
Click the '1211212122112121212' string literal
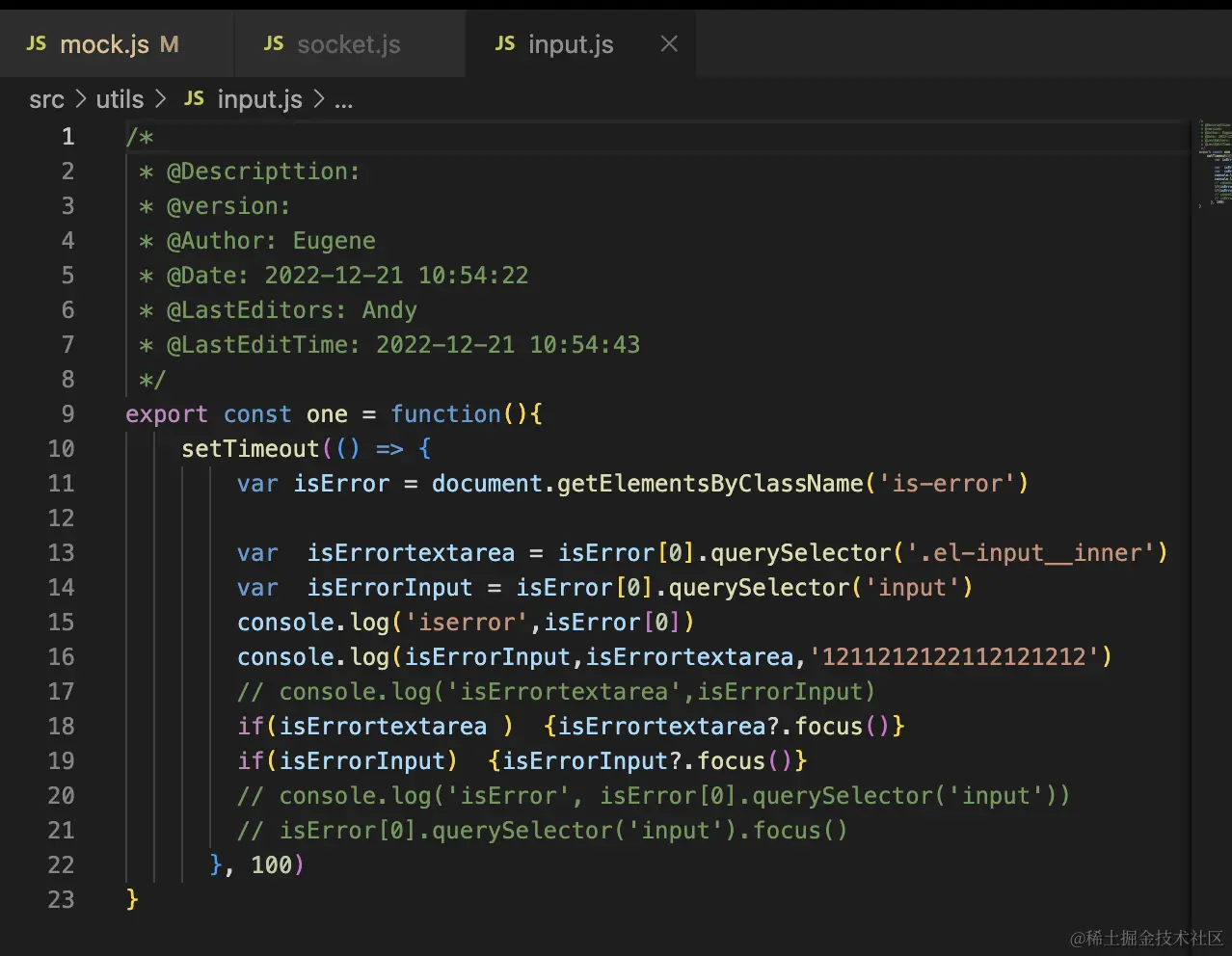pos(953,657)
